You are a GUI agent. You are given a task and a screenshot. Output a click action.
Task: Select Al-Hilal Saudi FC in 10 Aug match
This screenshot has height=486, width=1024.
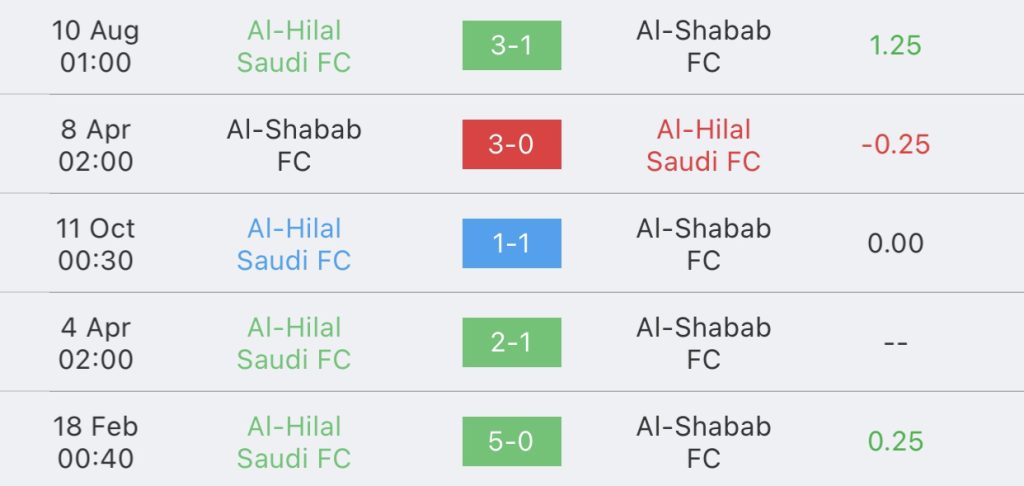(x=294, y=46)
